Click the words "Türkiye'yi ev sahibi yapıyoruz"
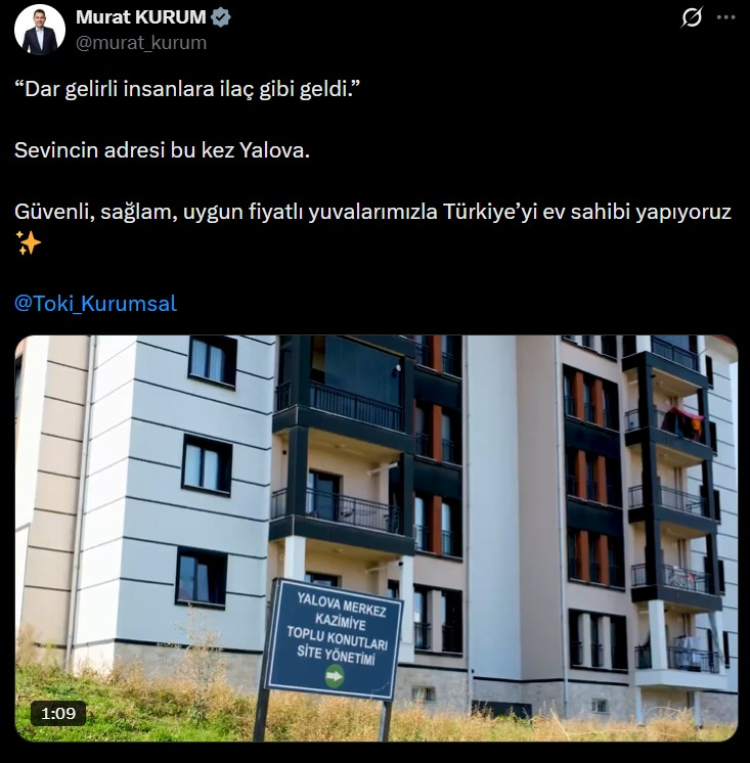The width and height of the screenshot is (750, 763). 587,212
